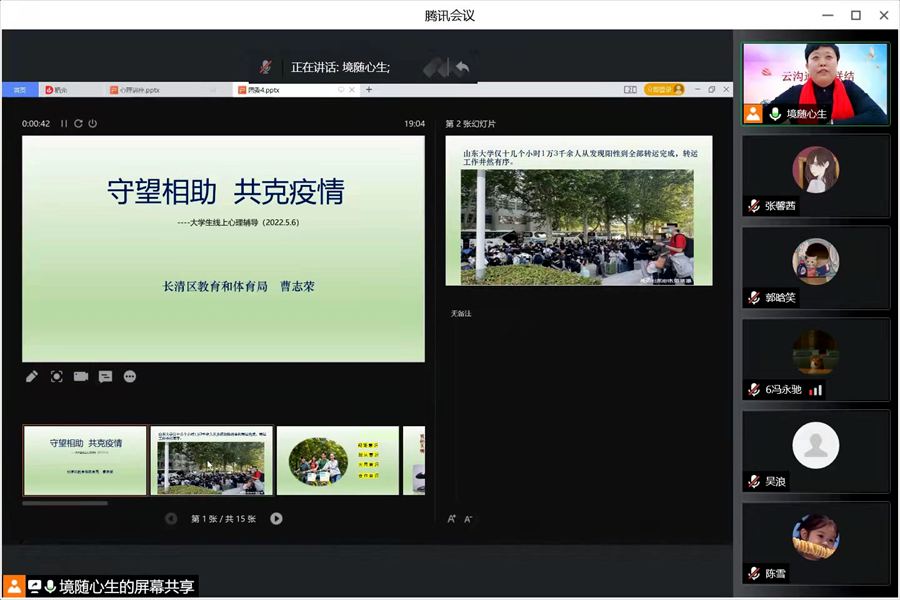The width and height of the screenshot is (900, 600).
Task: Click the power icon beside the timer
Action: point(92,124)
